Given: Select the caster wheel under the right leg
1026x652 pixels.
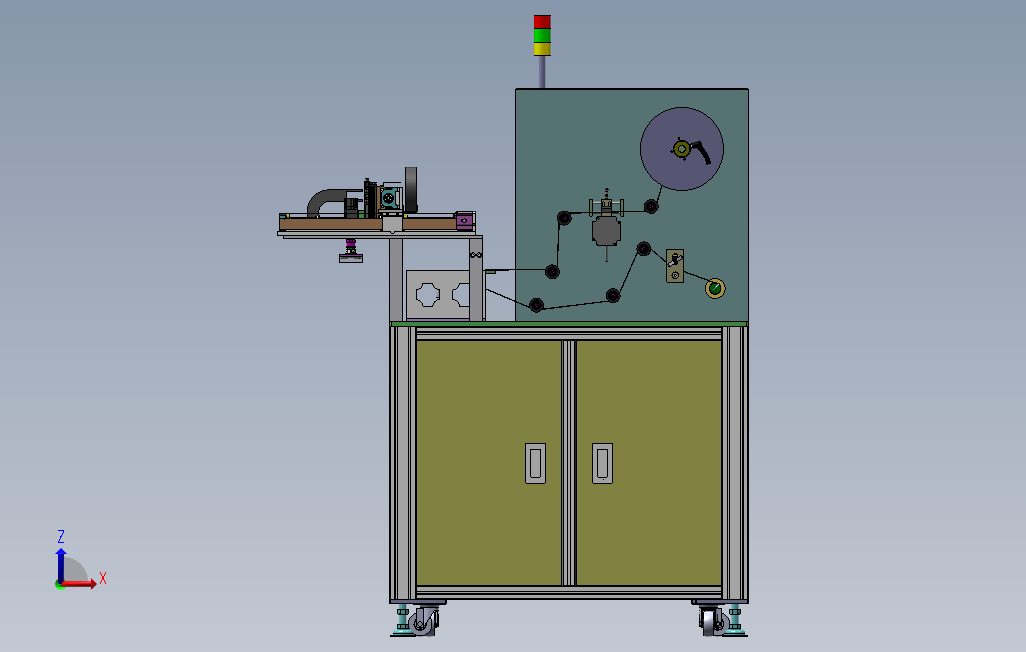Looking at the screenshot, I should pyautogui.click(x=713, y=621).
